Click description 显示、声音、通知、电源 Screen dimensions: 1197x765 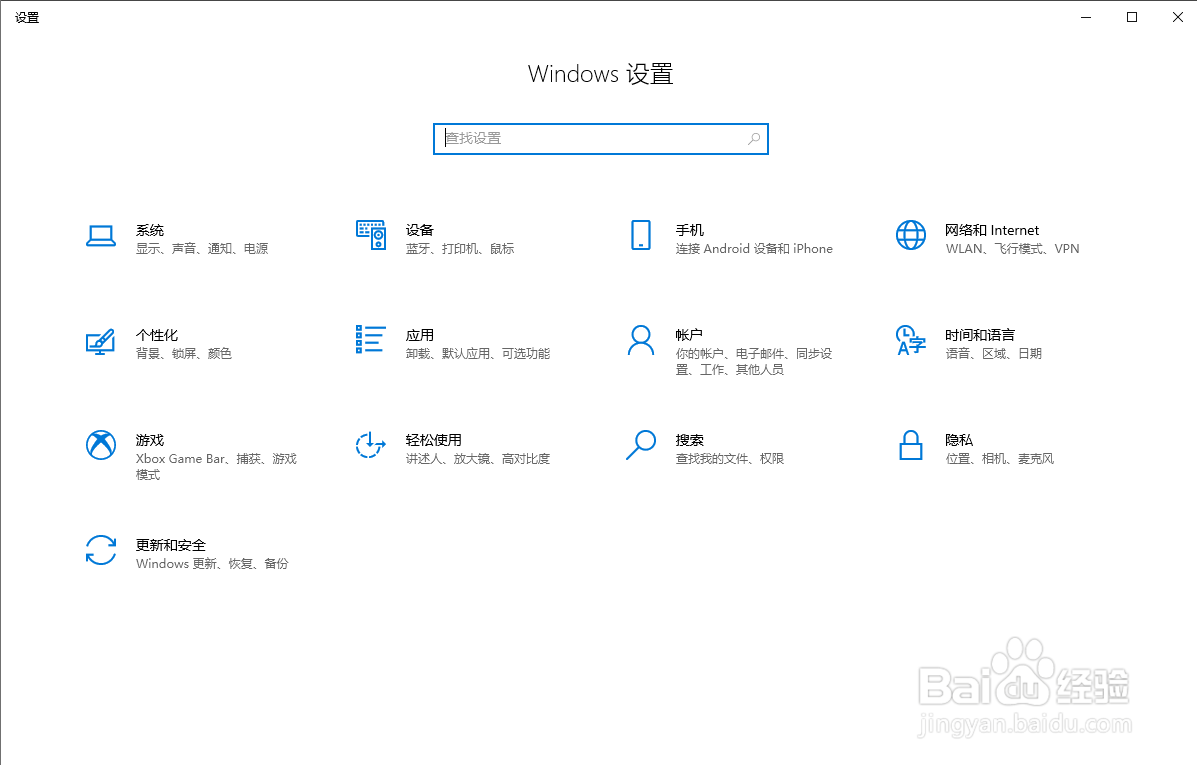(202, 249)
